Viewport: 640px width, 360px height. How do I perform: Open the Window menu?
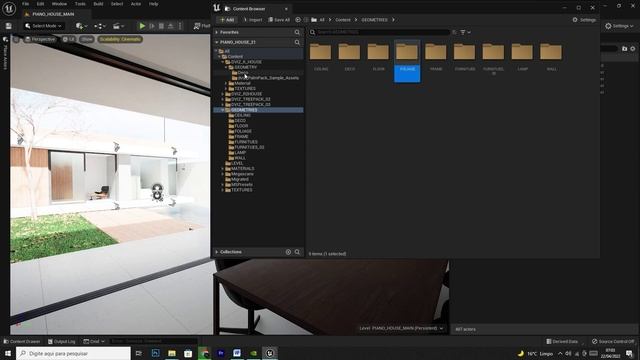59,4
